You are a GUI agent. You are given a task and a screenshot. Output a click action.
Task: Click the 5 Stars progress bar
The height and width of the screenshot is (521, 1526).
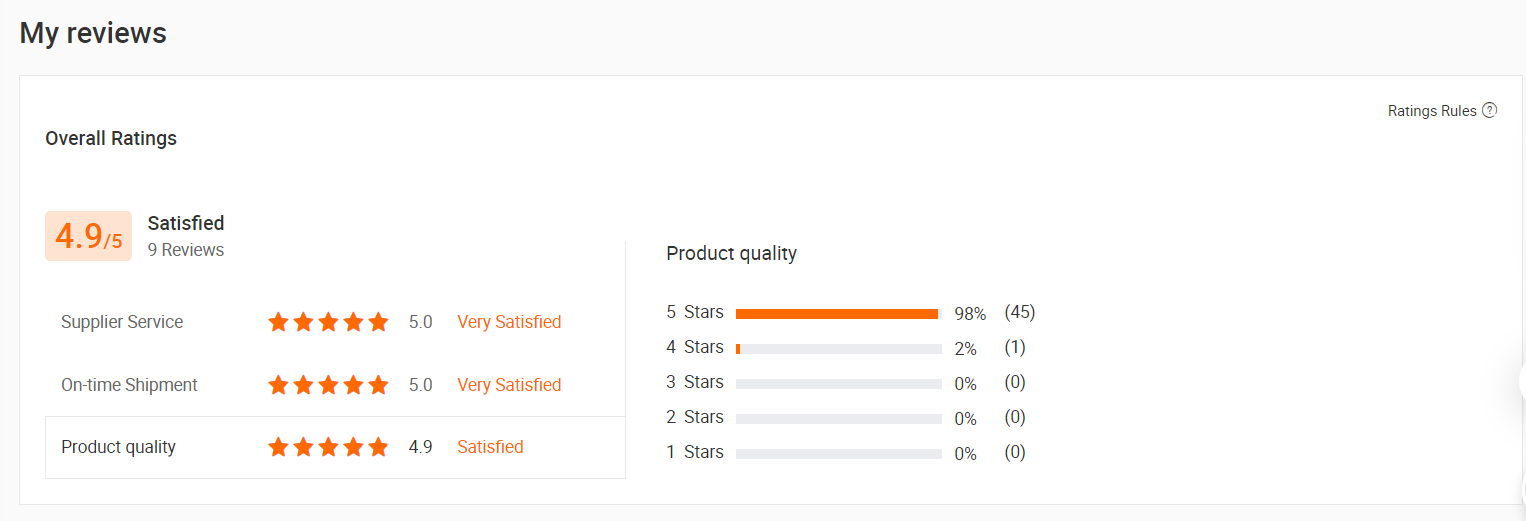pos(839,314)
